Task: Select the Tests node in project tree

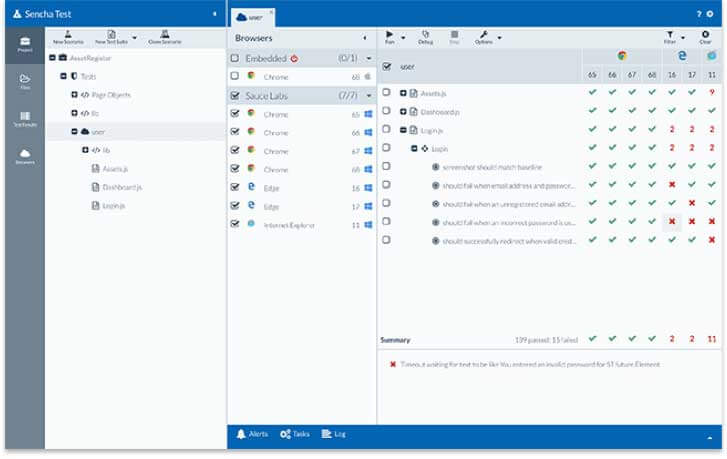Action: 88,76
